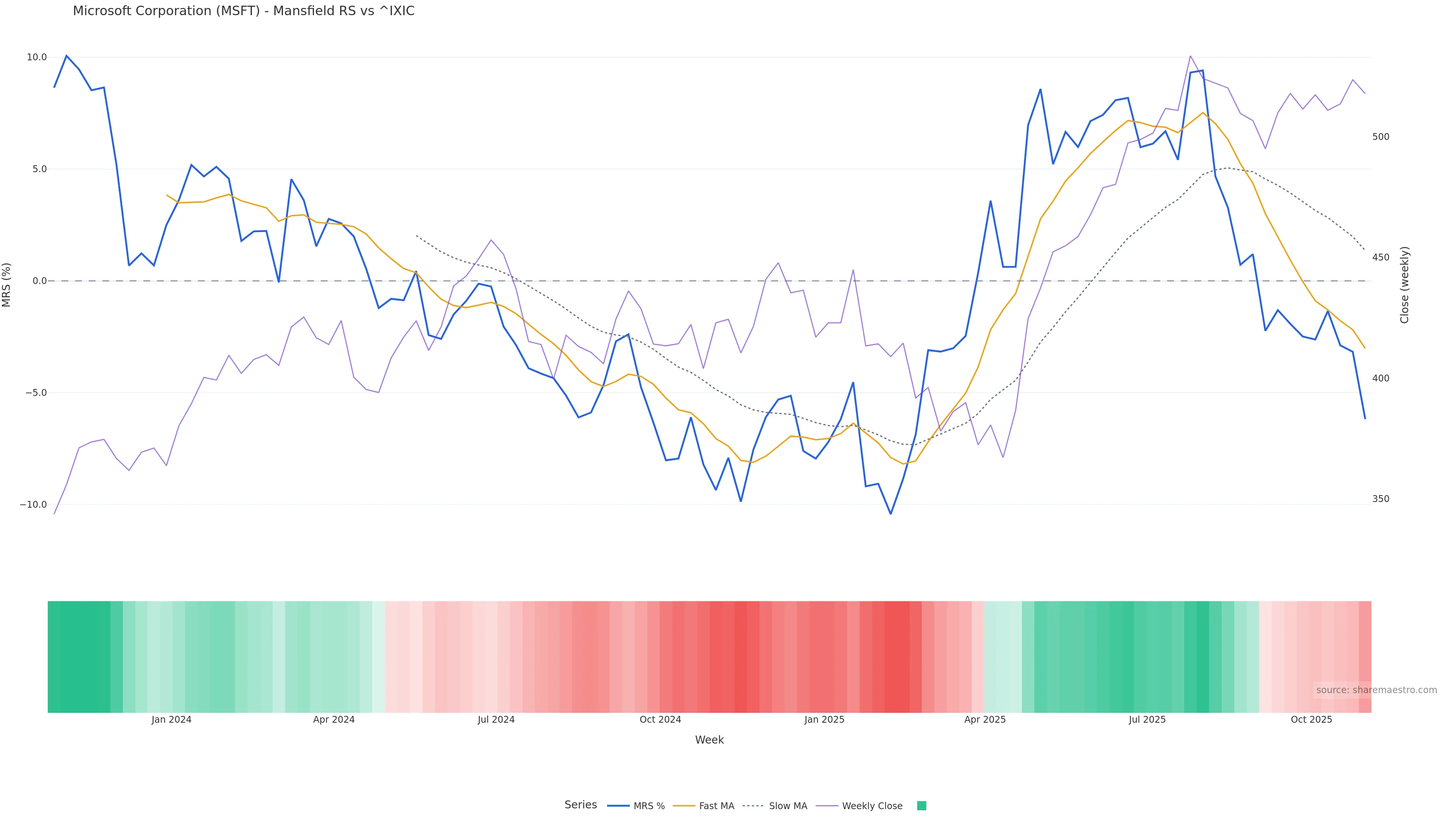Click the Oct 2024 axis tick label

tap(660, 720)
